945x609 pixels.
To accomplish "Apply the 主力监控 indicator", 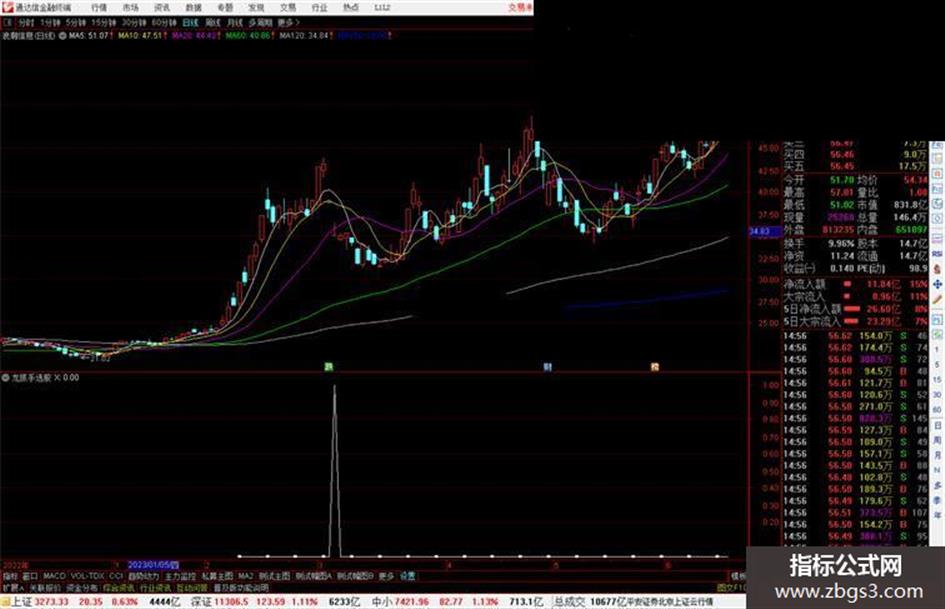I will 180,576.
